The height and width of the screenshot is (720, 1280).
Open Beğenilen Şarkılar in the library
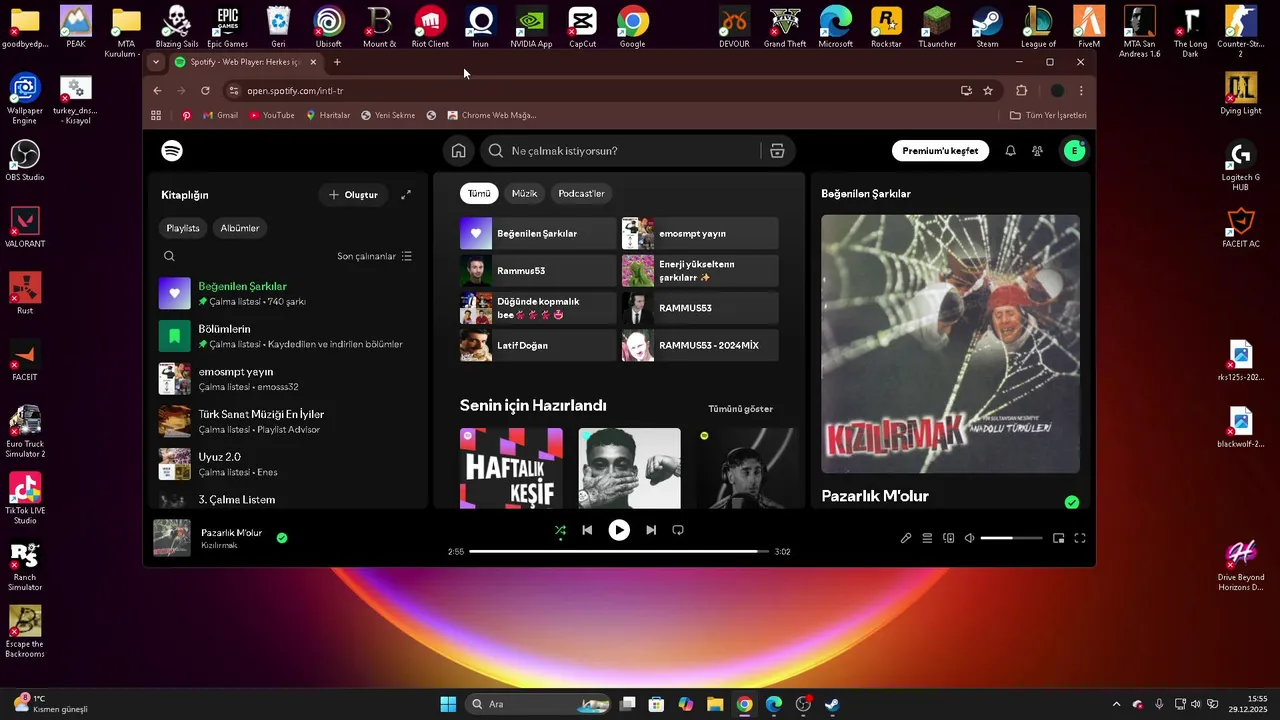coord(287,293)
